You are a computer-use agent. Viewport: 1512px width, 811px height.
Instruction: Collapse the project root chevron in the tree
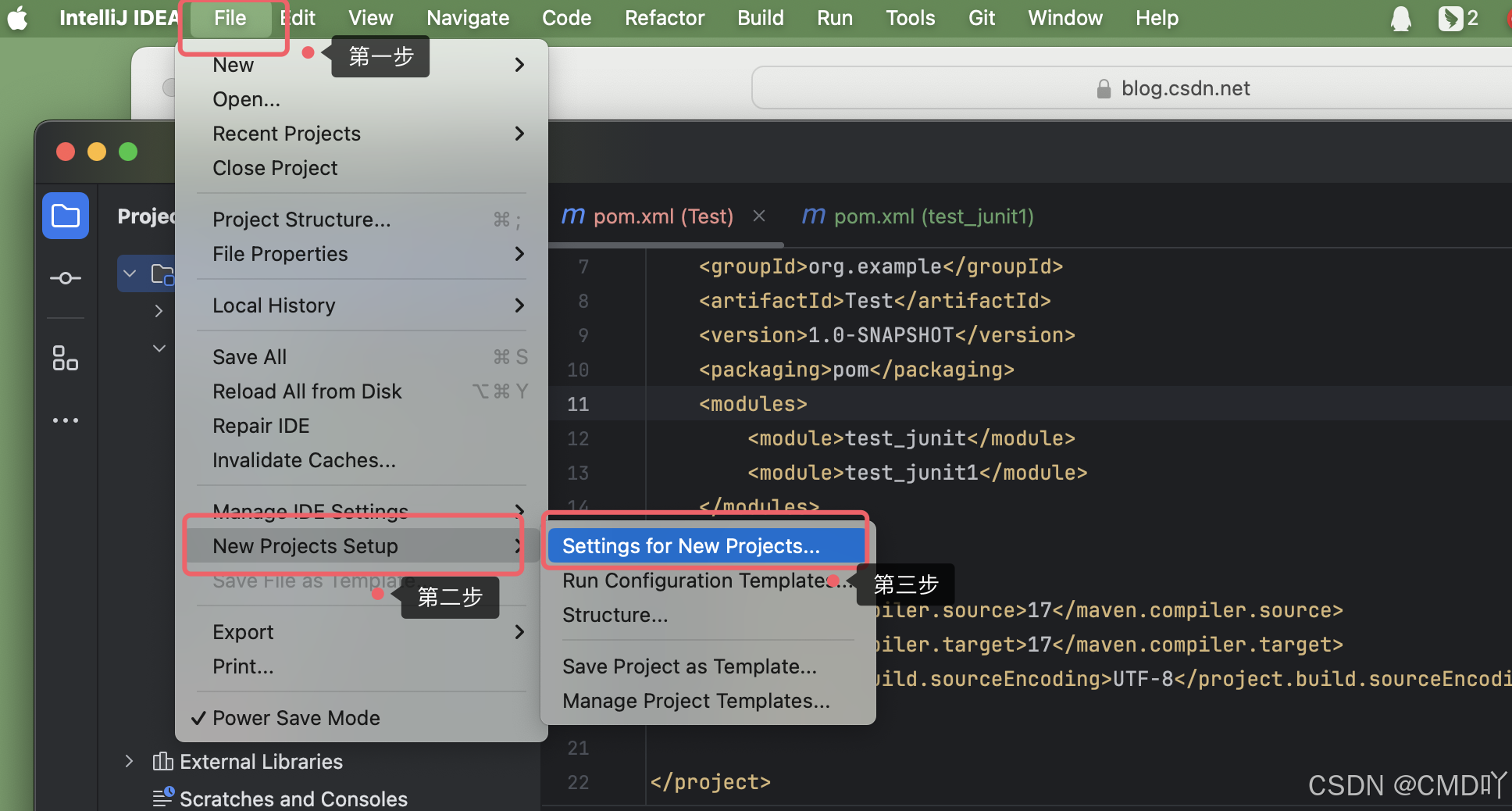pos(130,273)
